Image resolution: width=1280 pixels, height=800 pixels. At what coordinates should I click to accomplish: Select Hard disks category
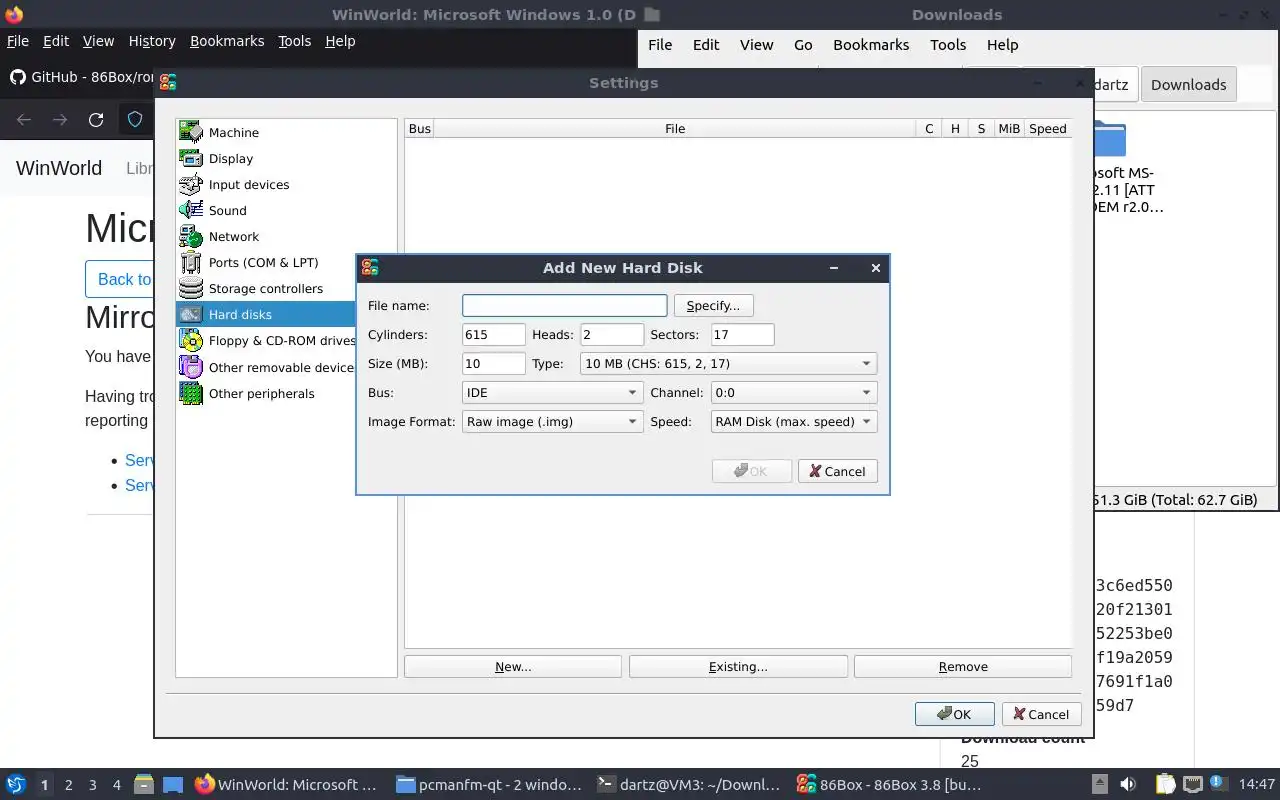coord(266,314)
